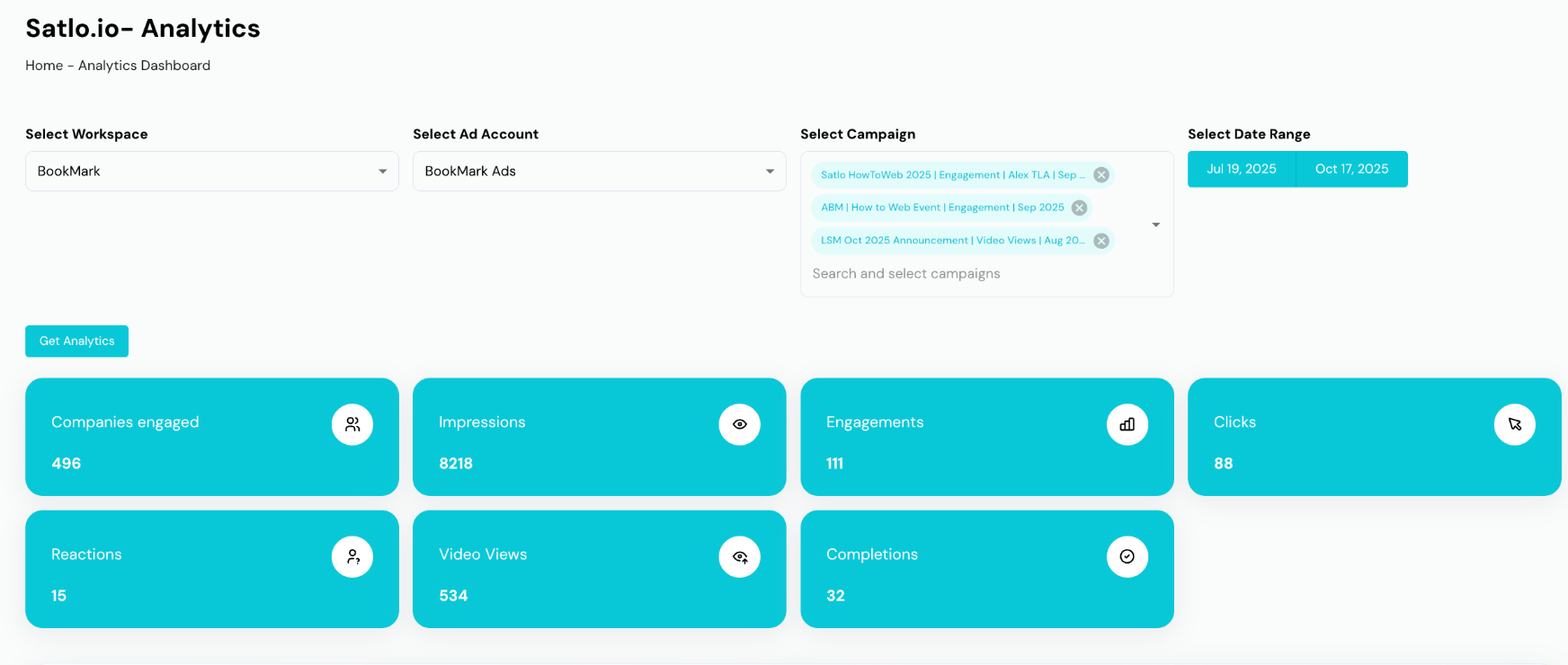Remove ABM How to Web Event campaign

[x=1079, y=208]
